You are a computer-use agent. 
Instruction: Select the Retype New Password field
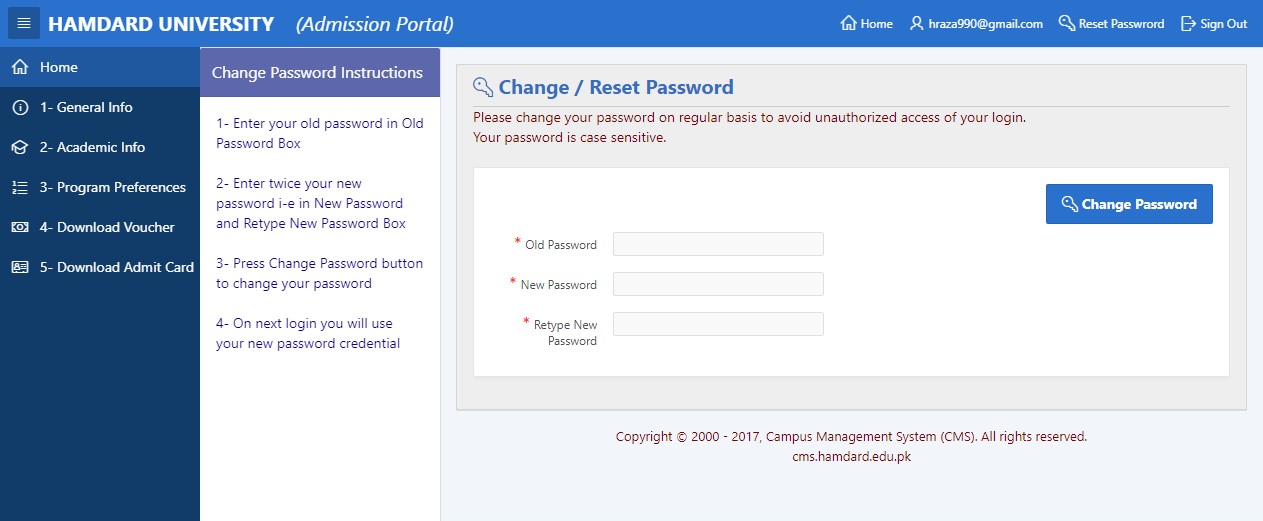pos(718,324)
